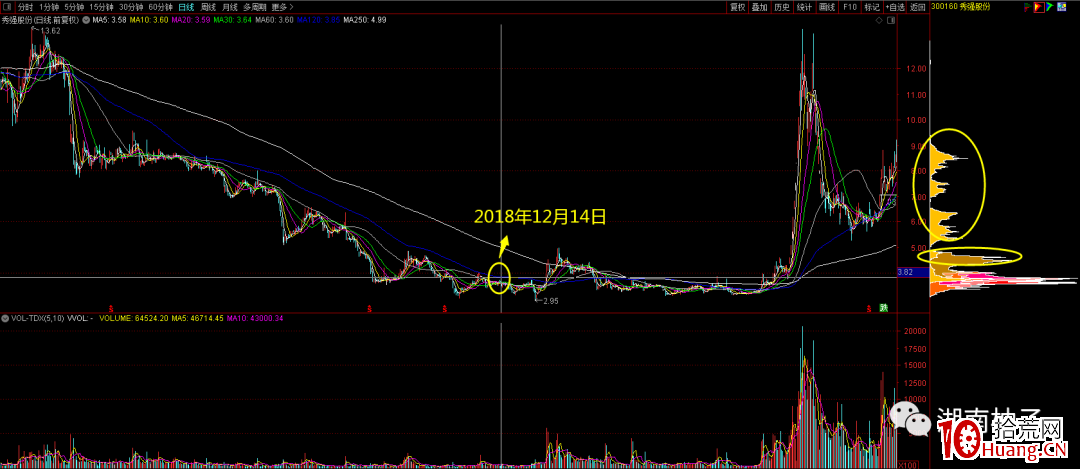Switch to the 分时 intraday tab
1080x469 pixels.
coord(25,7)
